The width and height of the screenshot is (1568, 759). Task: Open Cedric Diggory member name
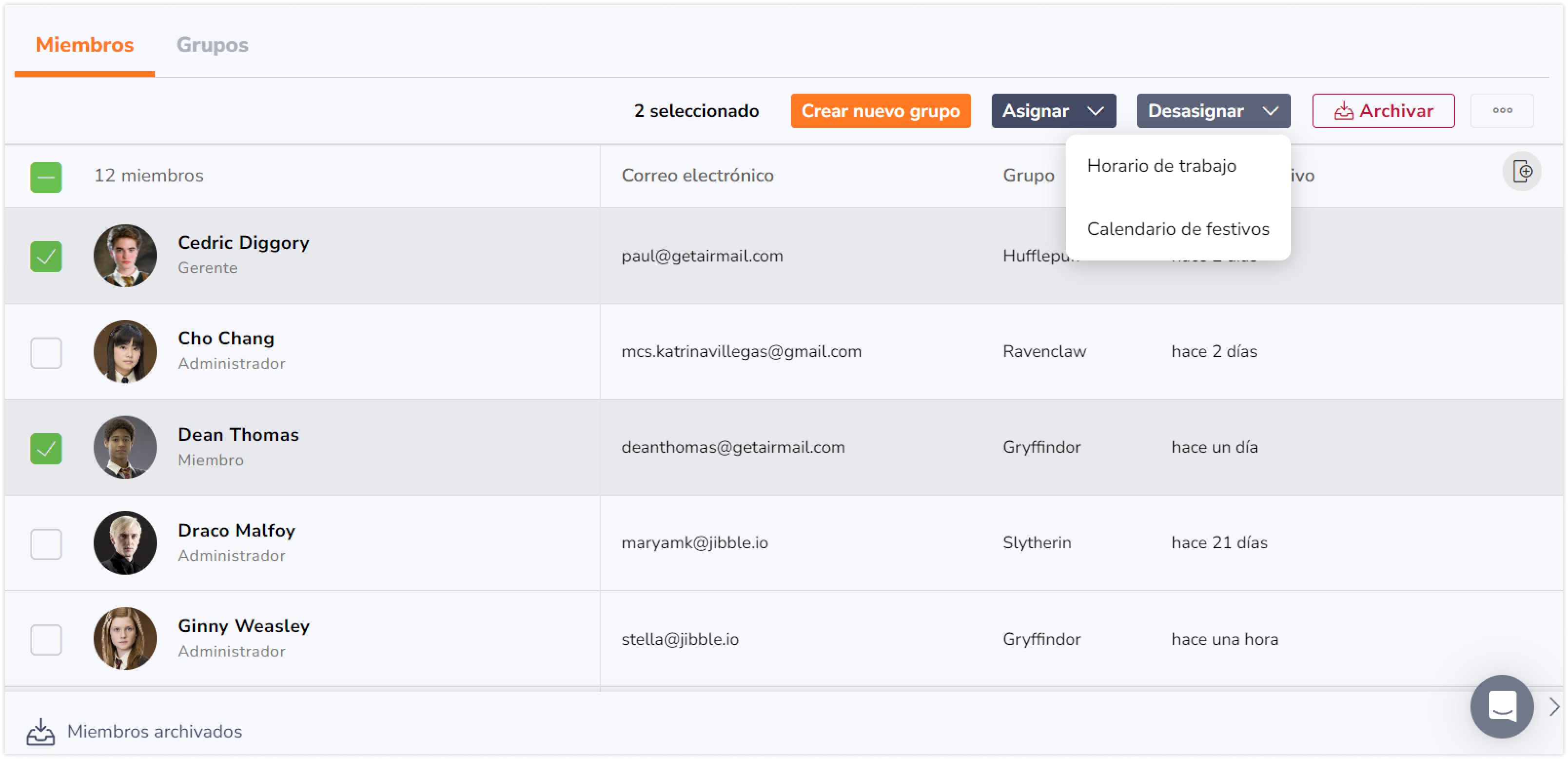[243, 242]
